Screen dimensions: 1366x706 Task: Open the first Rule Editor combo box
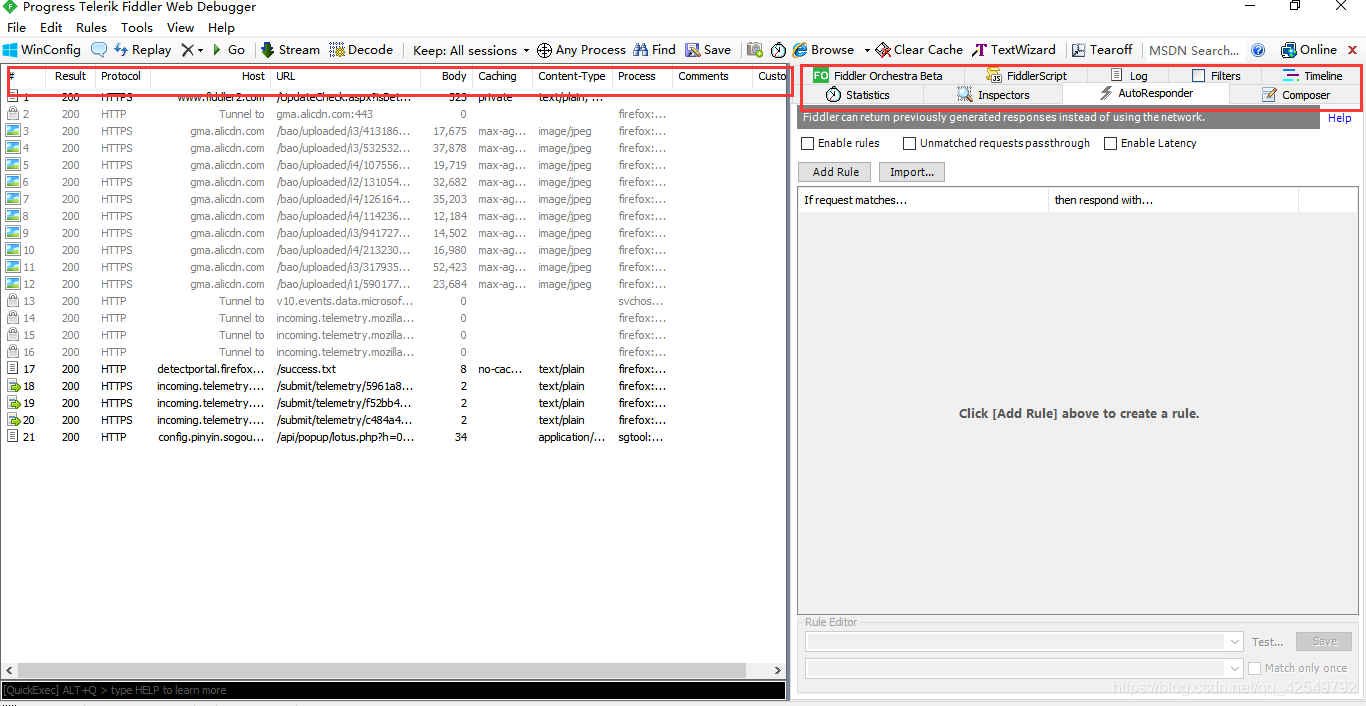point(1024,642)
